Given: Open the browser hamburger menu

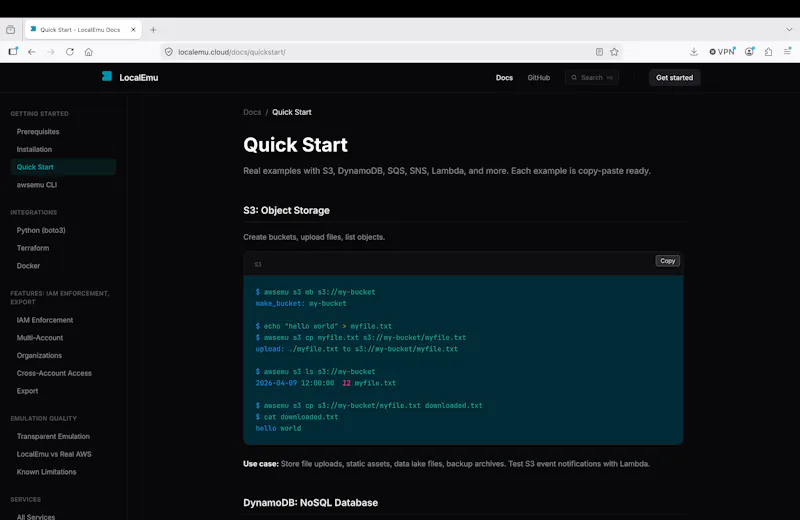Looking at the screenshot, I should coord(787,52).
